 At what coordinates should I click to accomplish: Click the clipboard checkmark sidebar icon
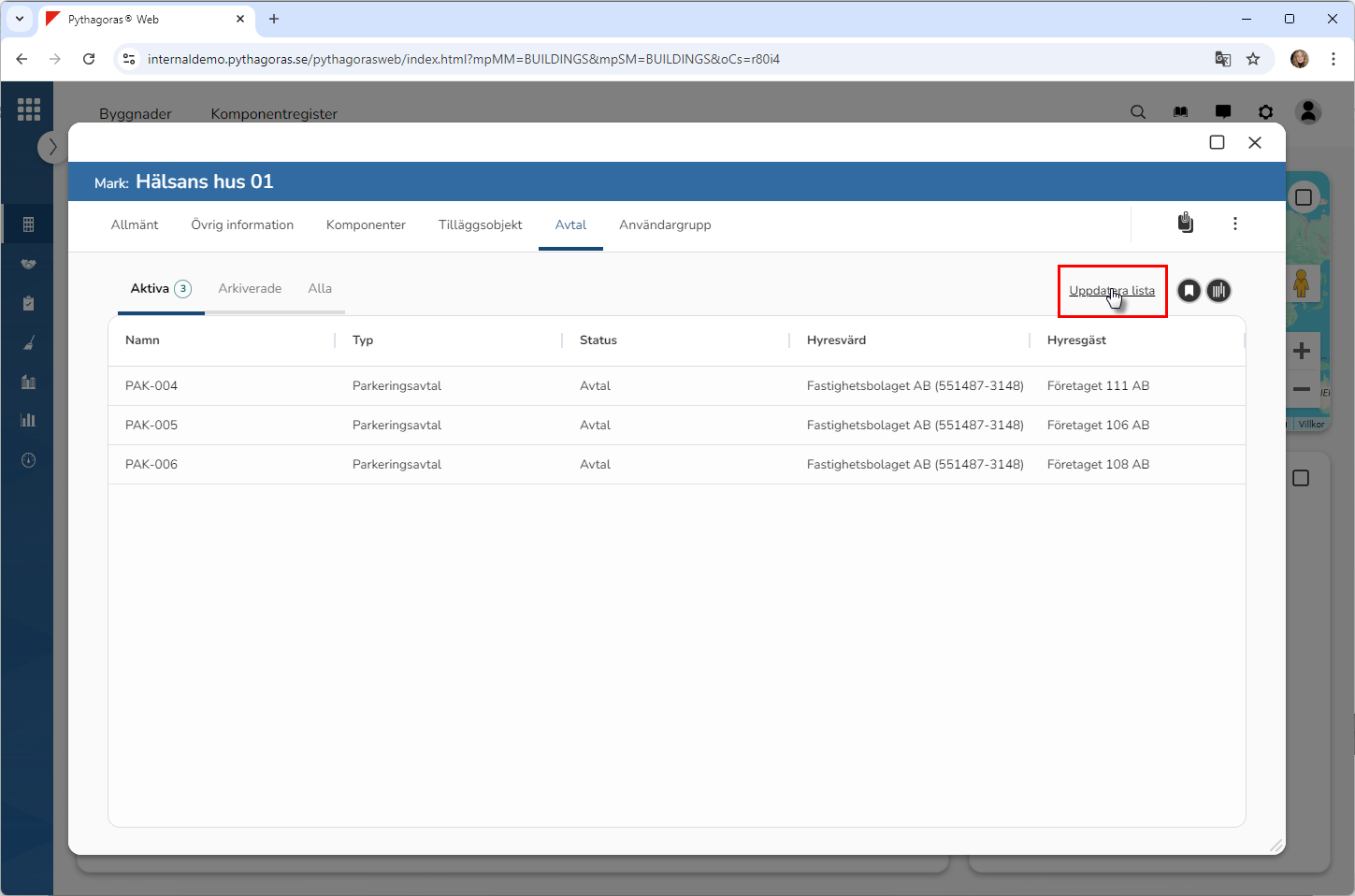click(28, 303)
